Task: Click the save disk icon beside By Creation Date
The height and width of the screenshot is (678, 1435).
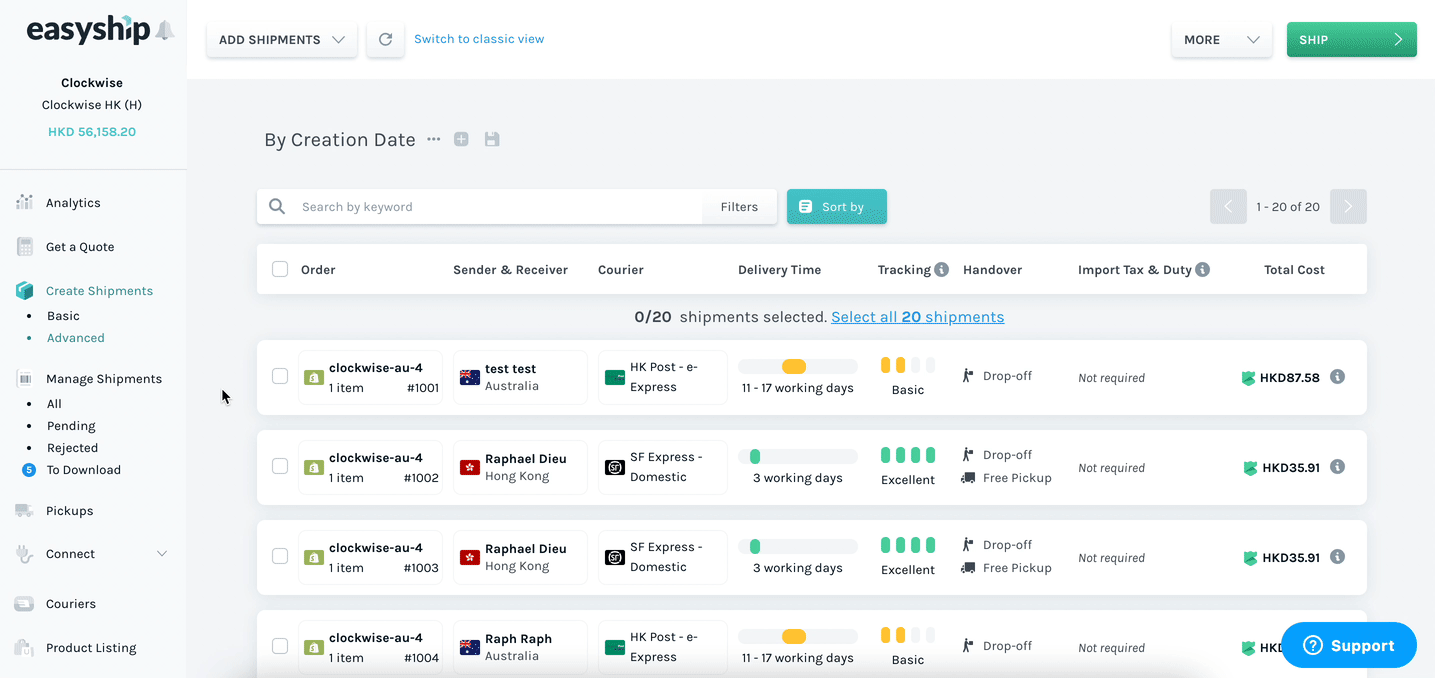Action: 492,139
